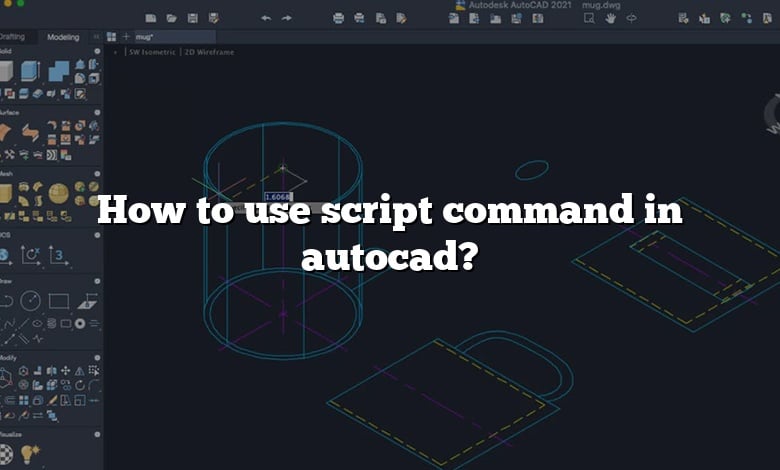Click the New drawing icon in top toolbar
This screenshot has width=780, height=470.
pos(151,18)
